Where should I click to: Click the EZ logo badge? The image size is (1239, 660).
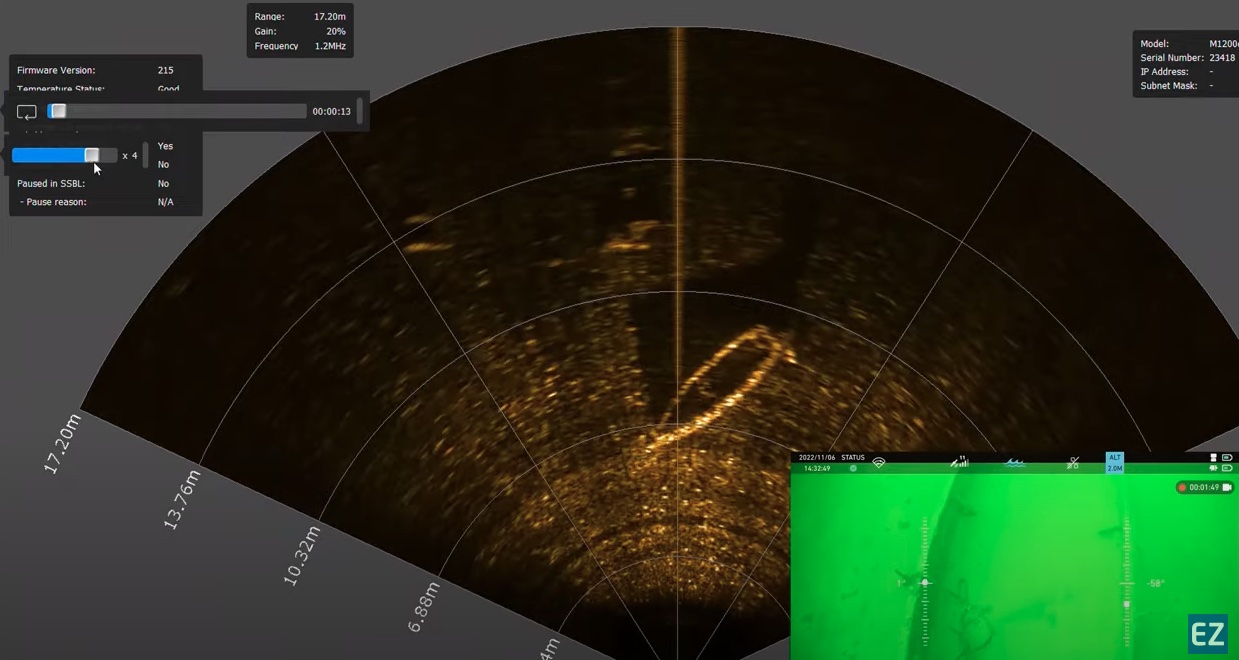pos(1208,635)
